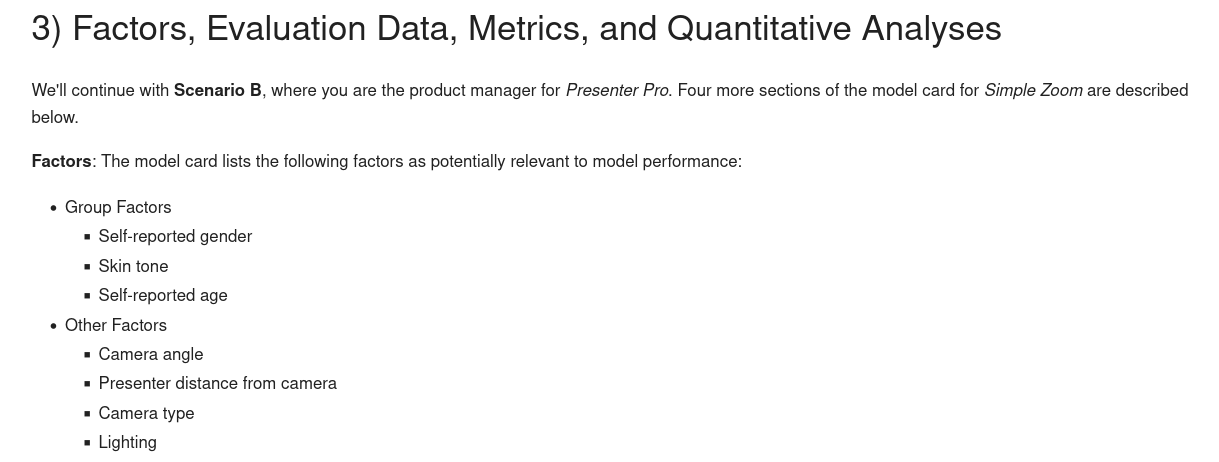Click 'Quantitative Analyses' in the heading
This screenshot has height=462, width=1219.
pos(833,29)
